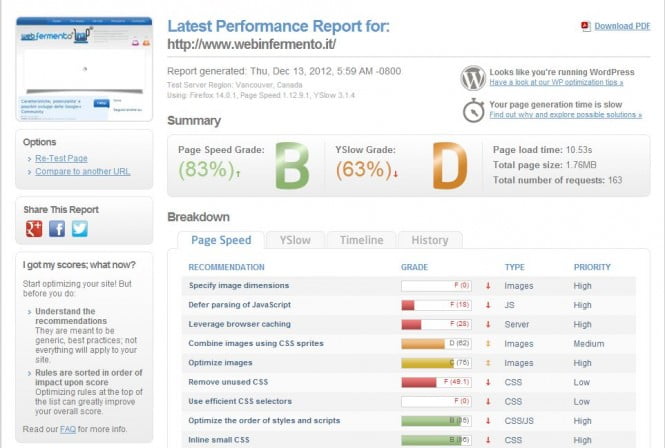The height and width of the screenshot is (448, 665).
Task: Click the Google+ share icon
Action: point(34,229)
